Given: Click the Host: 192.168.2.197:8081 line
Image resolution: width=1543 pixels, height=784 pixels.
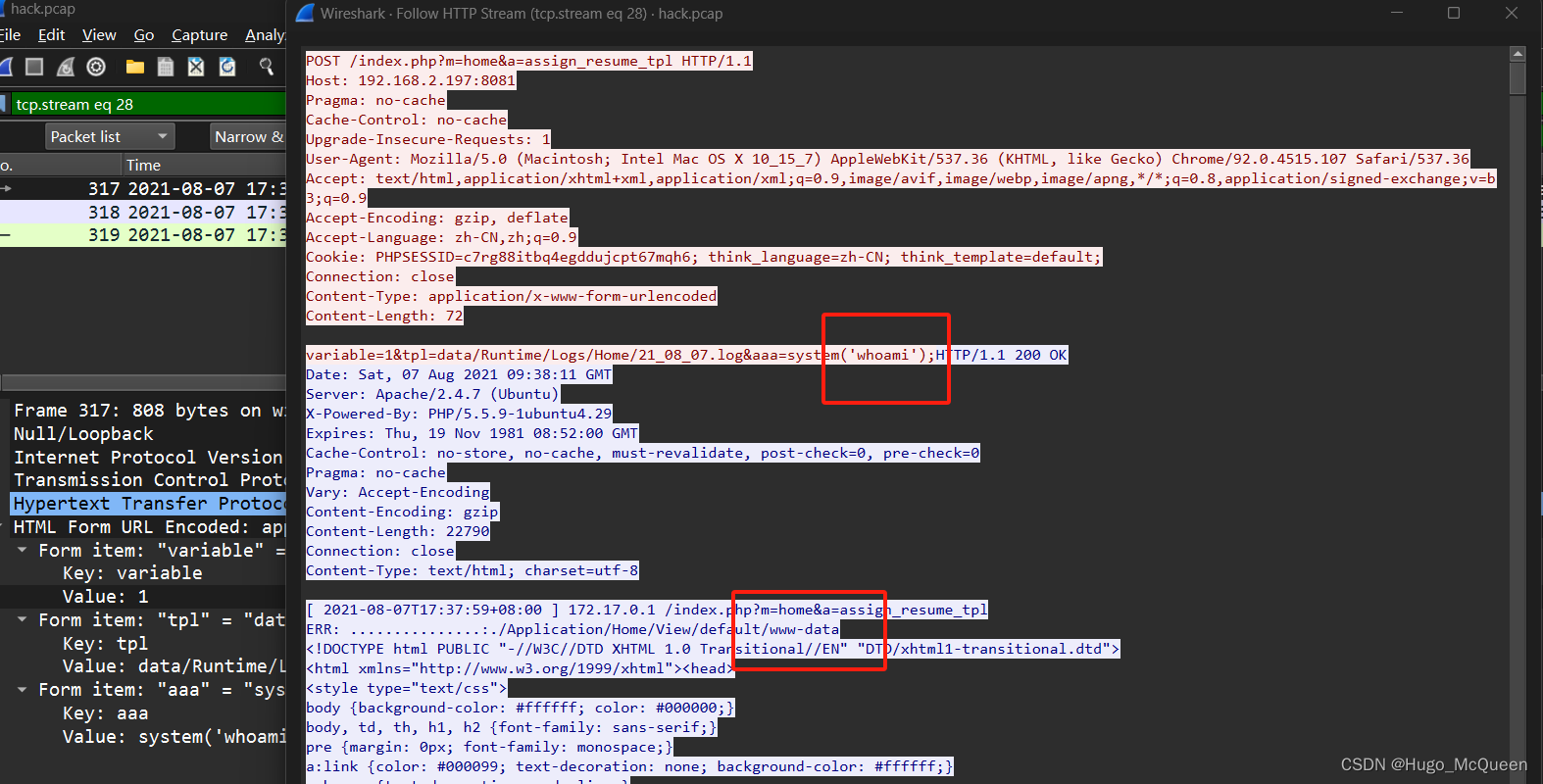Looking at the screenshot, I should [411, 80].
